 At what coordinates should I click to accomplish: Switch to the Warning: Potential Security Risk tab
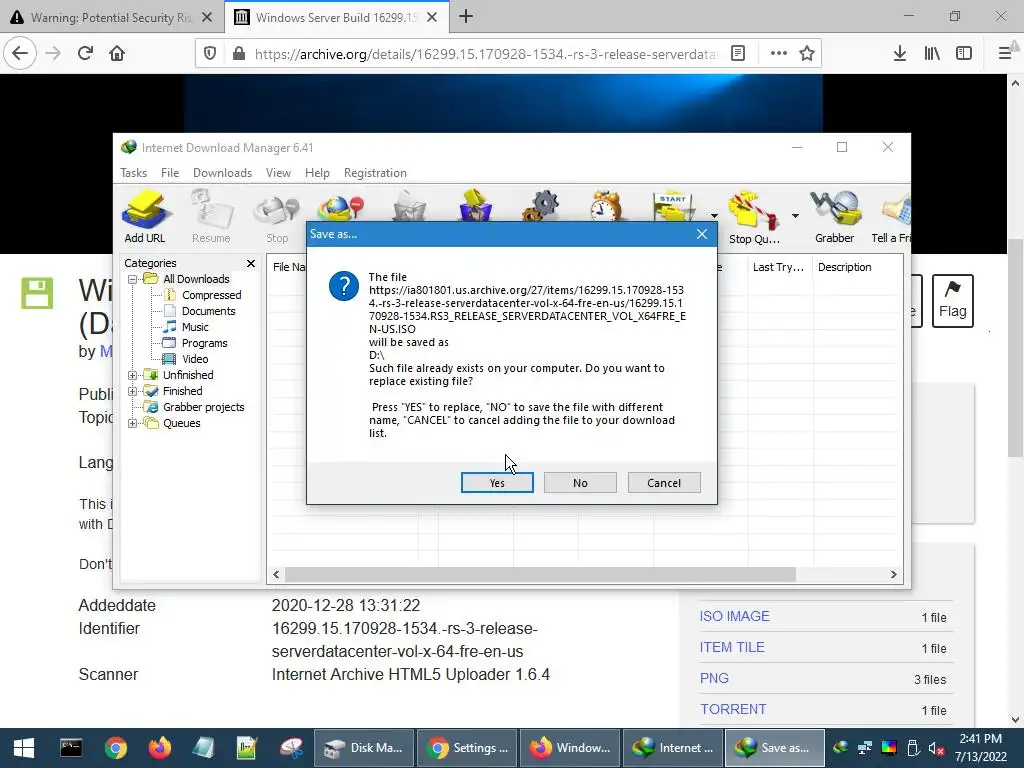point(112,18)
